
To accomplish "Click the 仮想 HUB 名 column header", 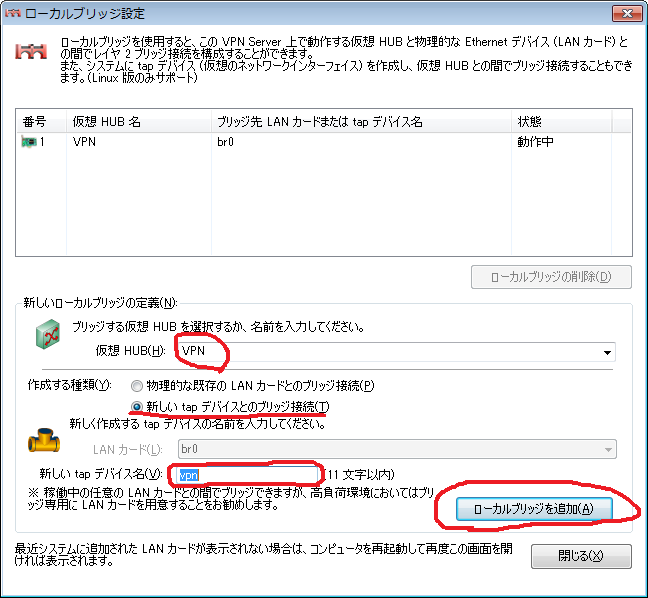I will point(139,122).
